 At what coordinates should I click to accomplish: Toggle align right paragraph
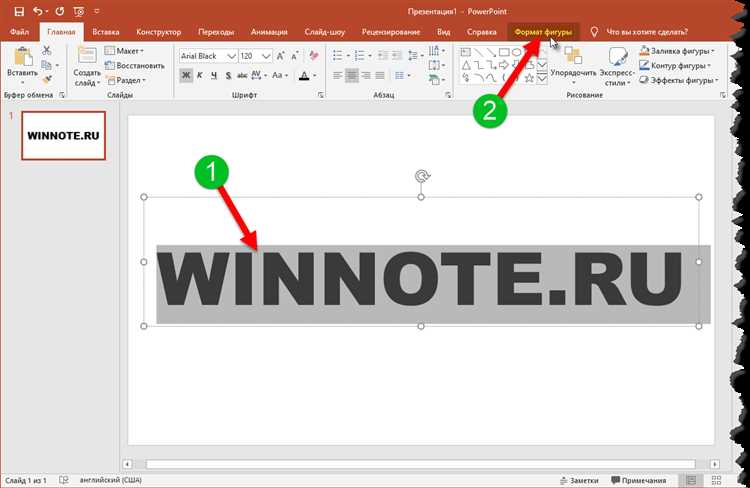[x=365, y=76]
